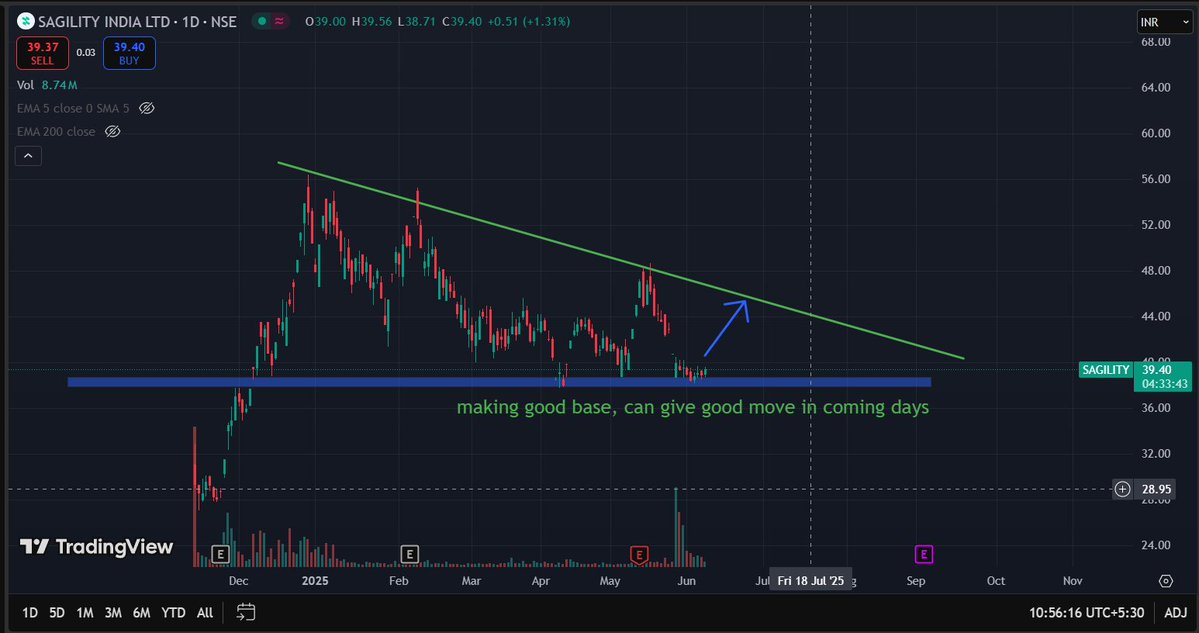1199x633 pixels.
Task: Select the 6M date range
Action: [141, 612]
